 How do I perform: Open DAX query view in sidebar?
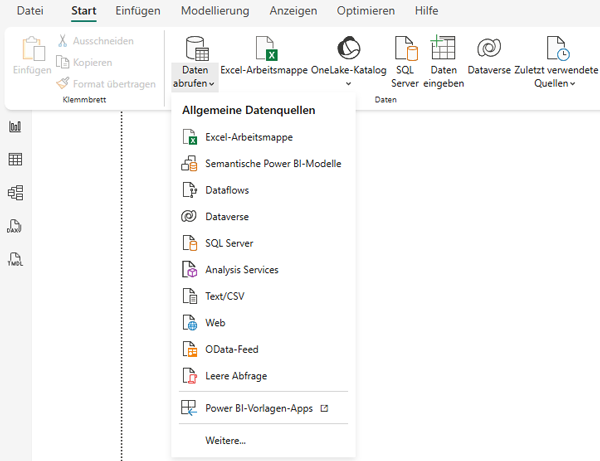click(x=16, y=226)
